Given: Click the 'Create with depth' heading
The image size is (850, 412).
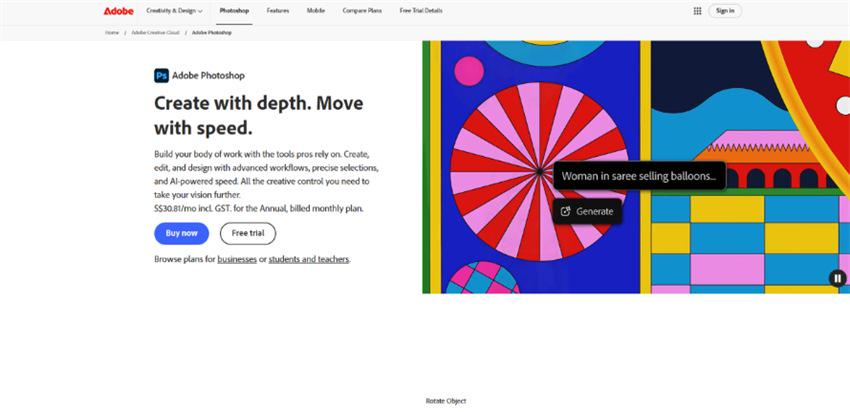Looking at the screenshot, I should click(x=259, y=115).
